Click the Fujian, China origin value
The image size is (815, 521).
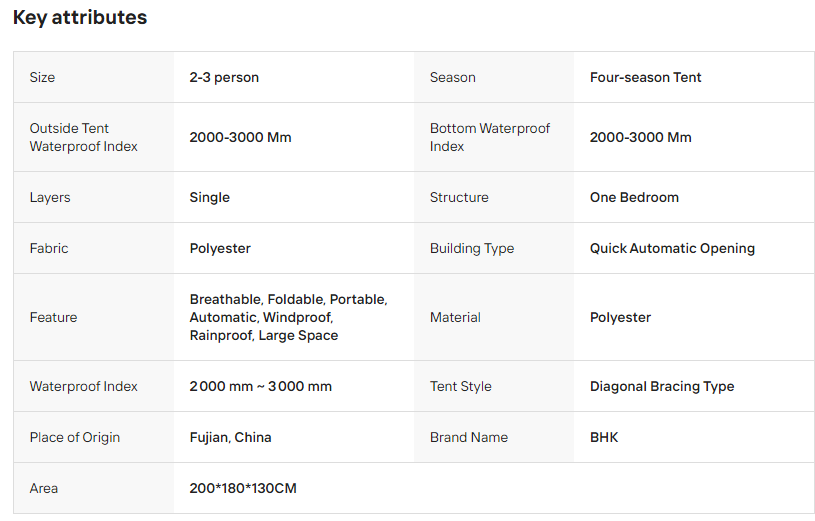pos(230,437)
